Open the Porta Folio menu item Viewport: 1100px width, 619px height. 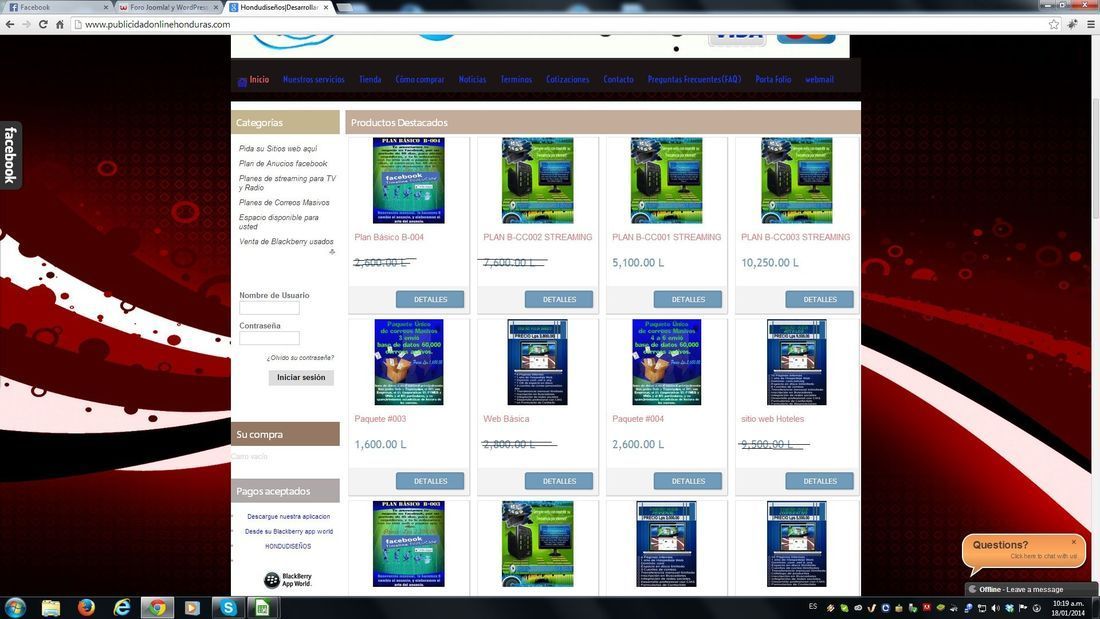pyautogui.click(x=773, y=79)
